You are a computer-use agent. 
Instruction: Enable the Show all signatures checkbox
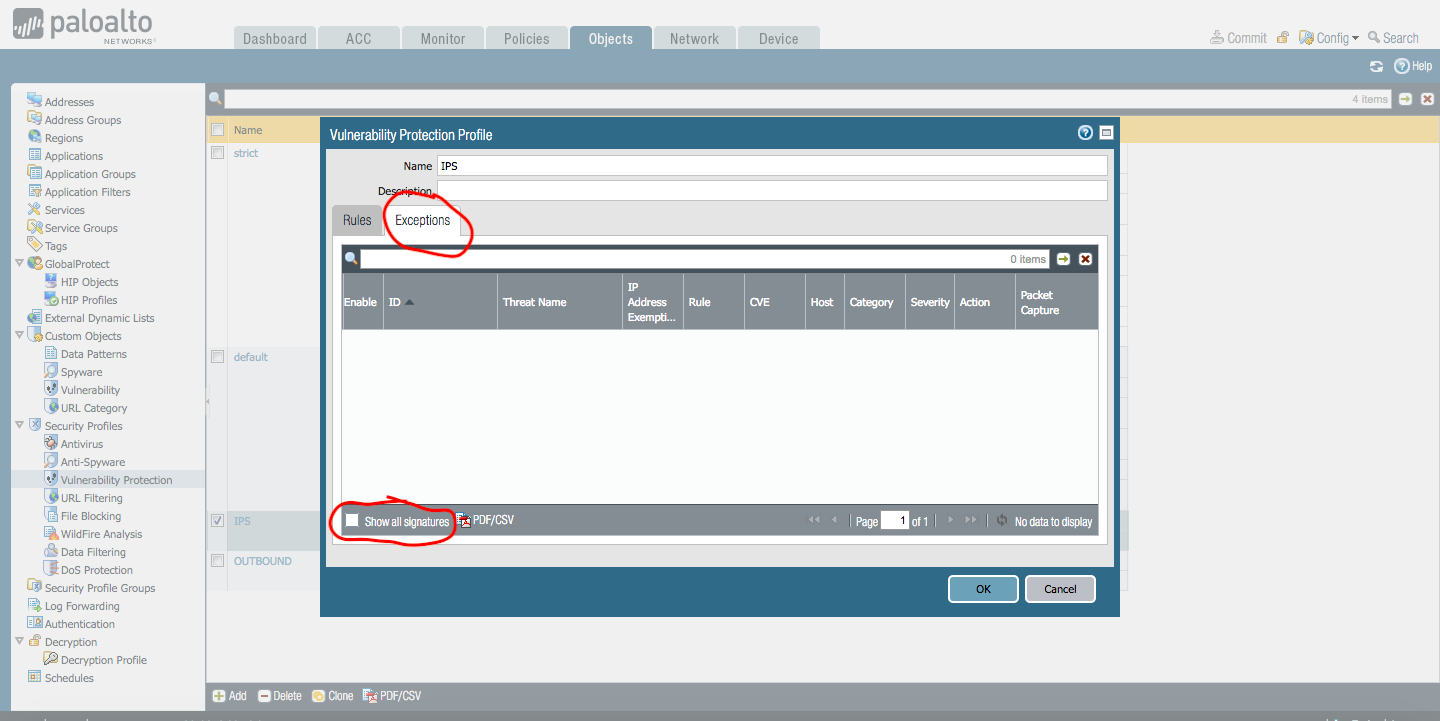click(352, 521)
